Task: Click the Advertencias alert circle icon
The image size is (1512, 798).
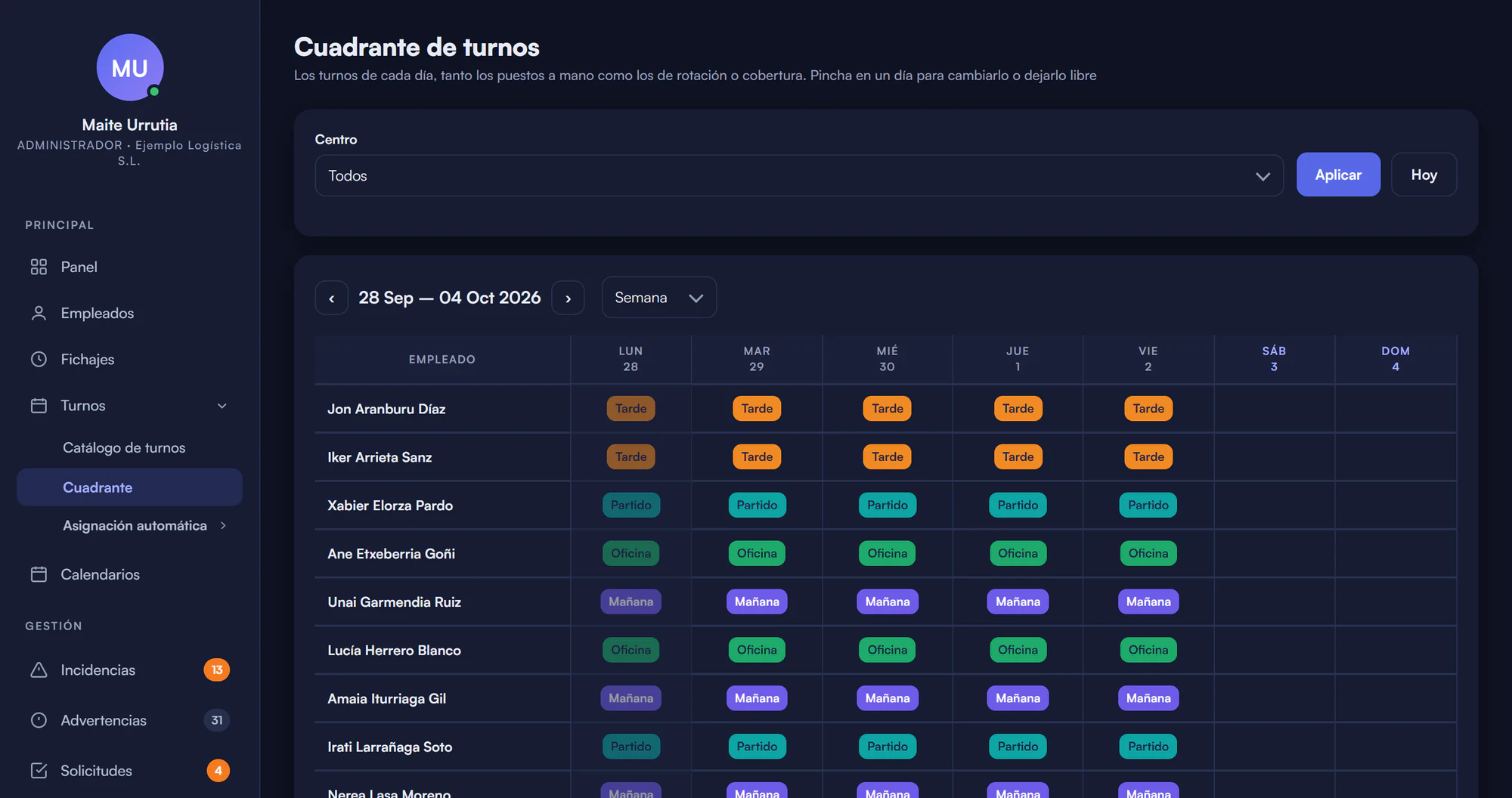Action: pos(39,720)
